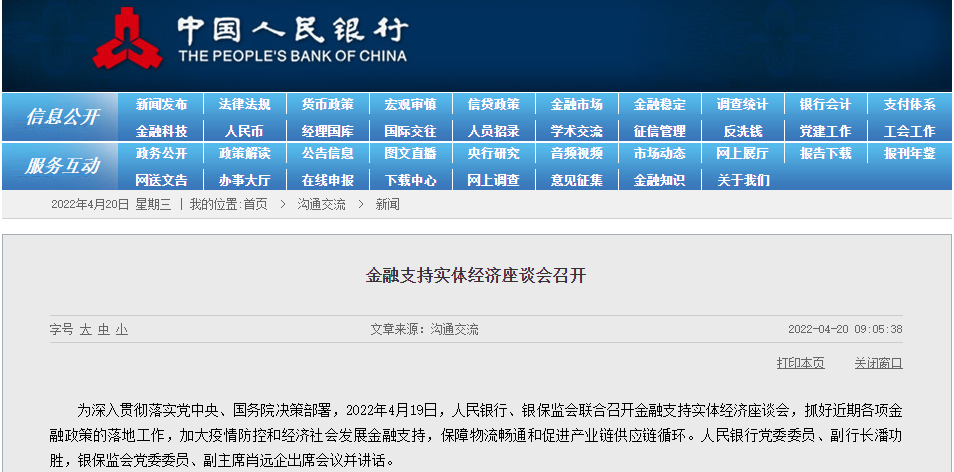Click 关闭窗口 to close window
Viewport: 954px width, 472px height.
878,363
